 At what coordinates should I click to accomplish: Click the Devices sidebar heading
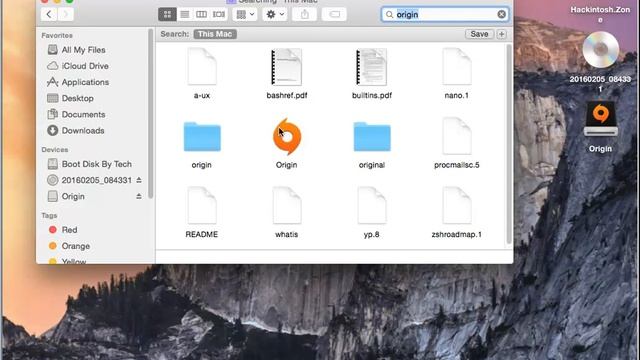(55, 150)
